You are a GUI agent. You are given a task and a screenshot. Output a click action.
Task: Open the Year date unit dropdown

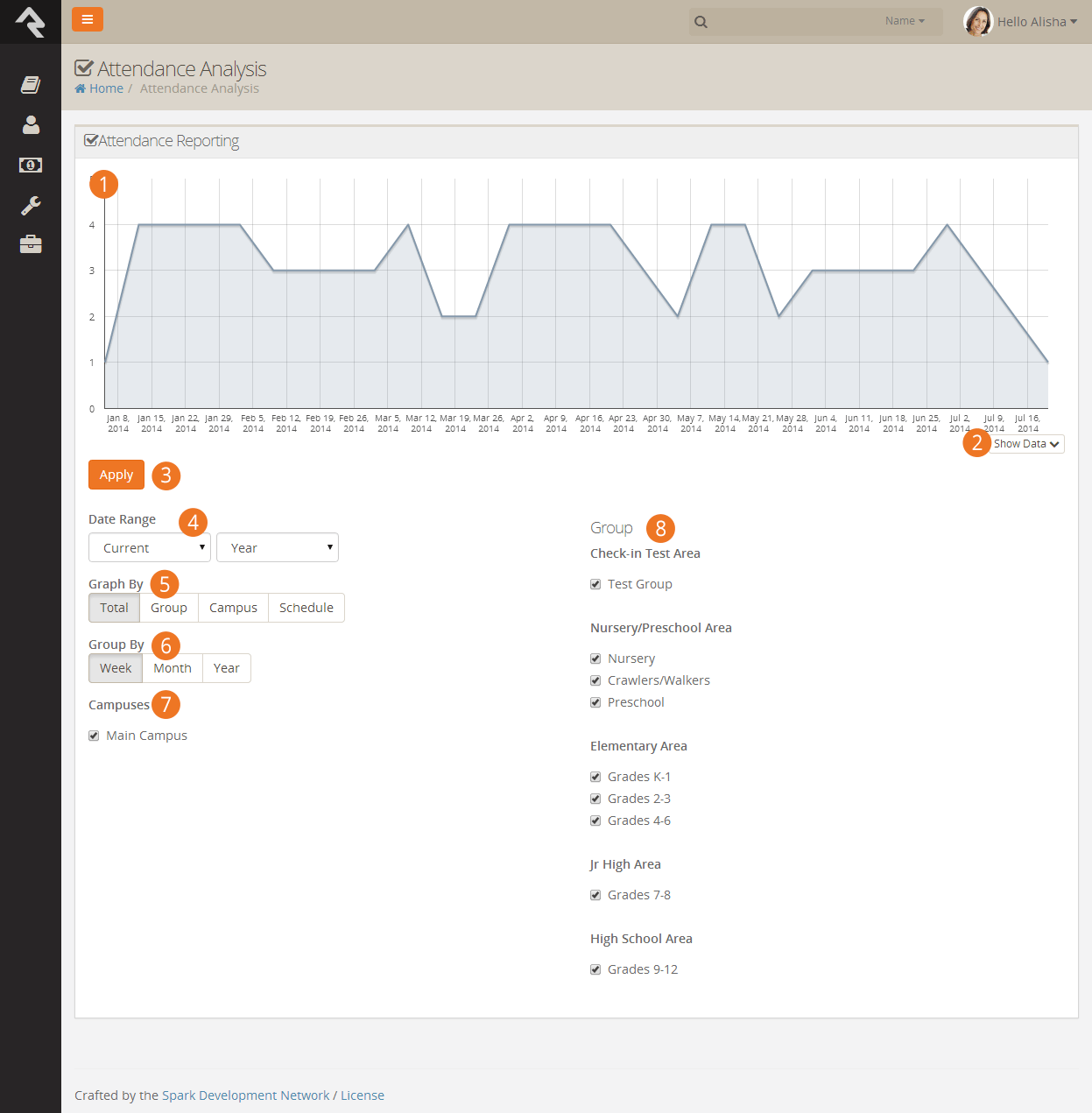[x=278, y=547]
